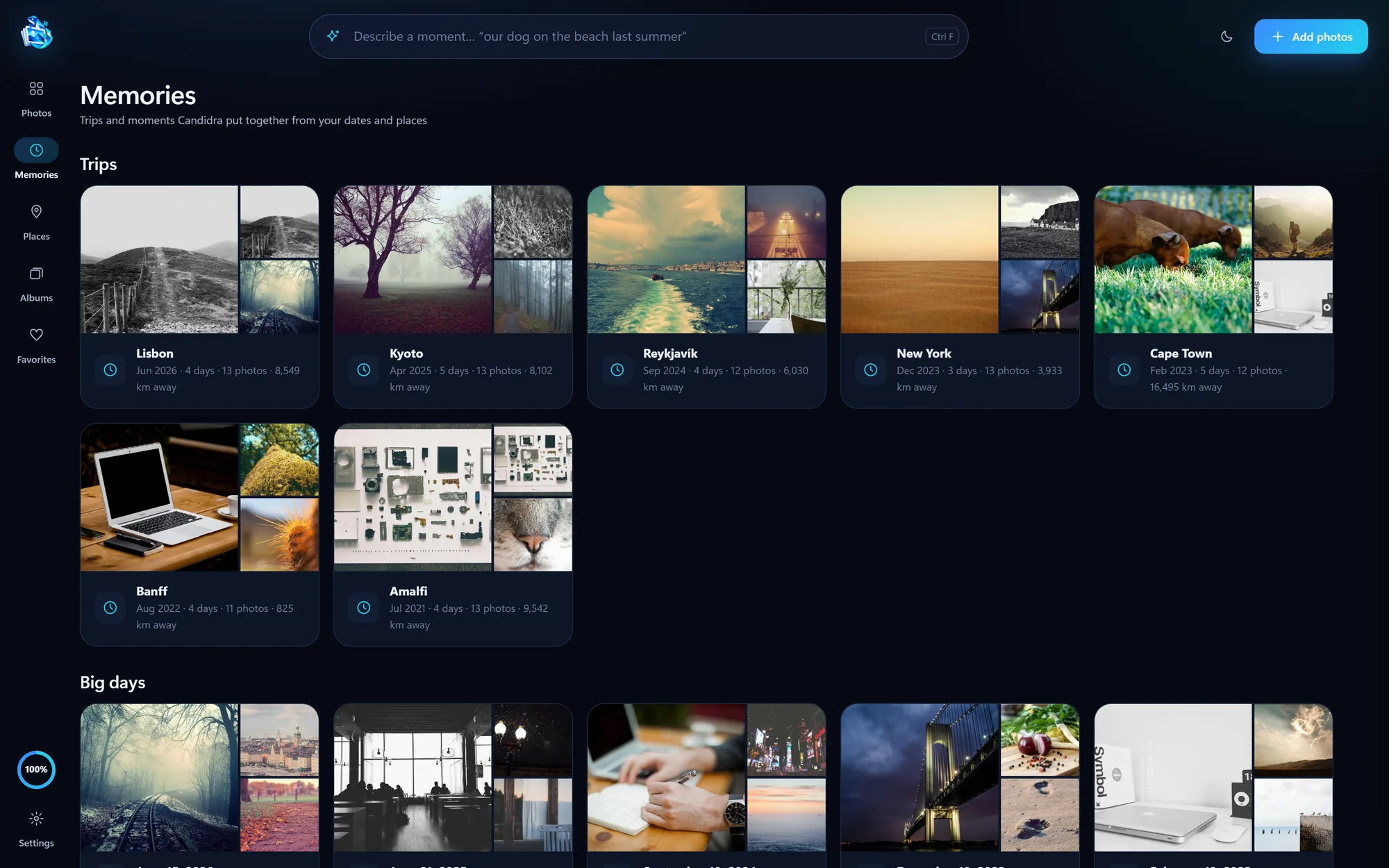
Task: Click the clock icon on Reykjavík card
Action: pyautogui.click(x=617, y=370)
